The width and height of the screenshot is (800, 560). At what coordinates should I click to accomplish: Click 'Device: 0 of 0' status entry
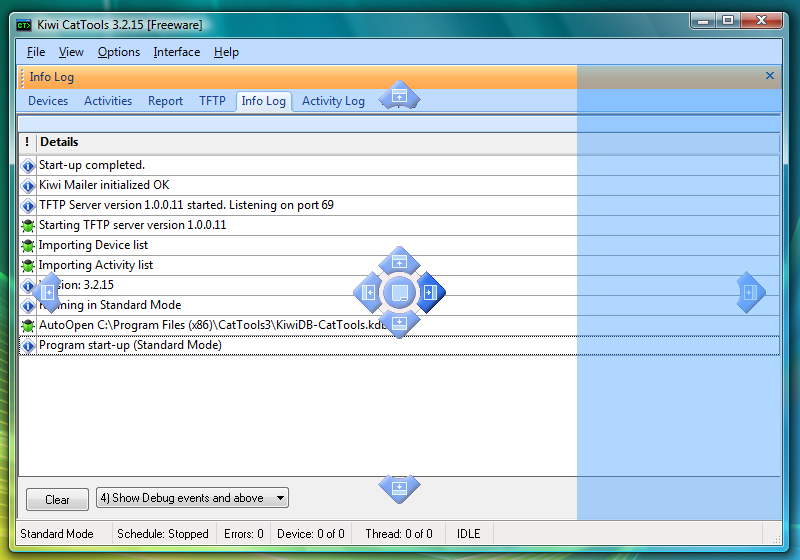coord(311,534)
